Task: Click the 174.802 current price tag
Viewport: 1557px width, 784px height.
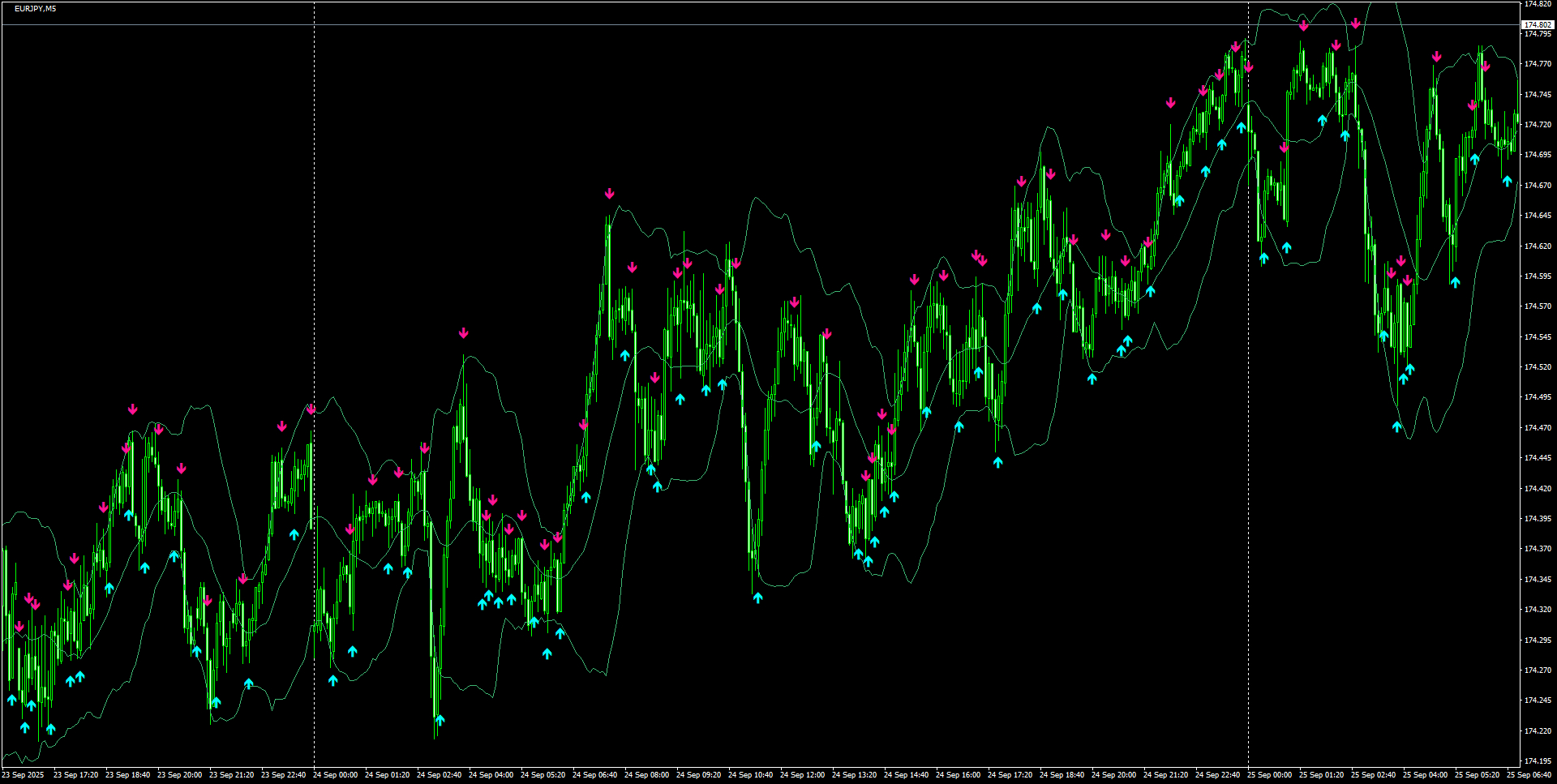Action: coord(1537,25)
